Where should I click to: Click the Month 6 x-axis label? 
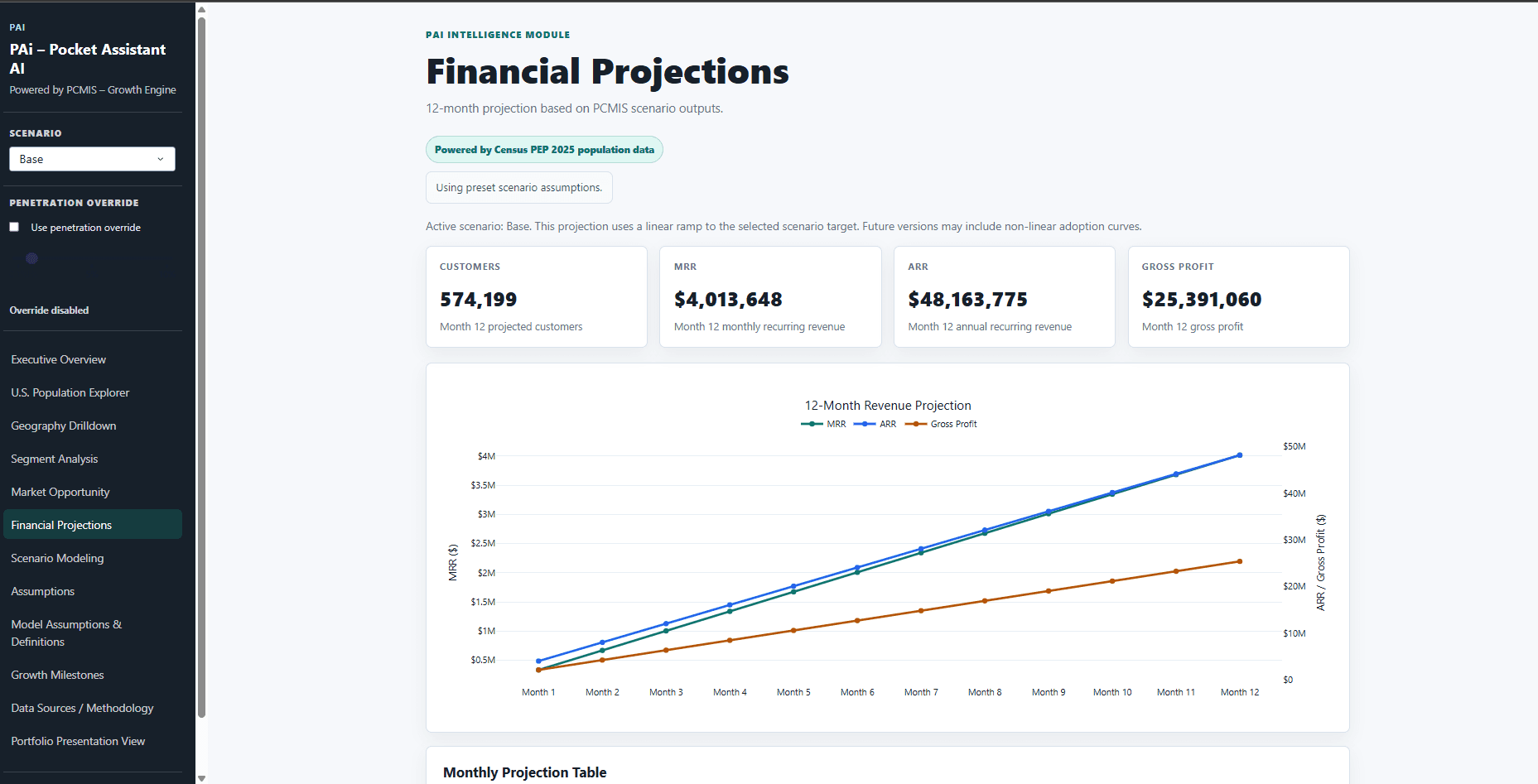coord(857,692)
